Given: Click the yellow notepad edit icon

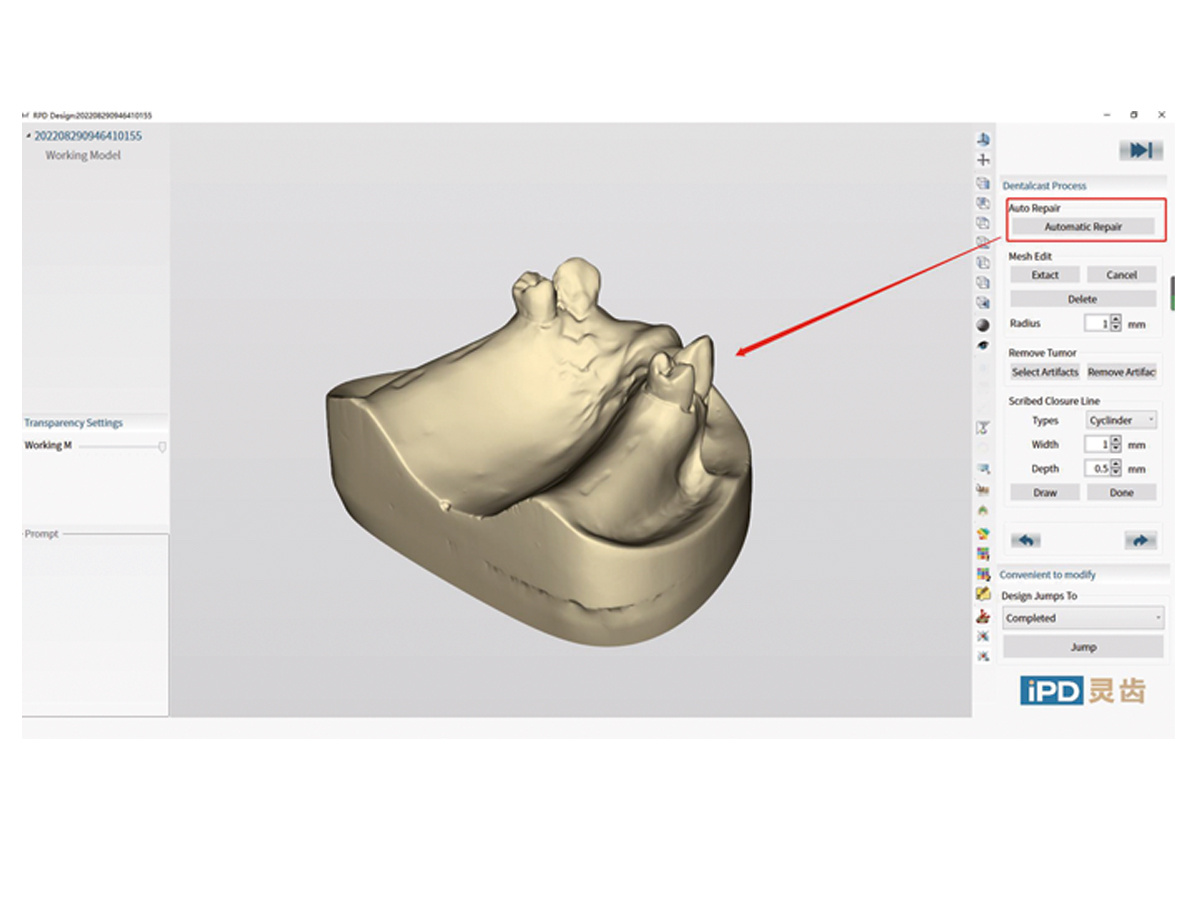Looking at the screenshot, I should click(x=983, y=594).
